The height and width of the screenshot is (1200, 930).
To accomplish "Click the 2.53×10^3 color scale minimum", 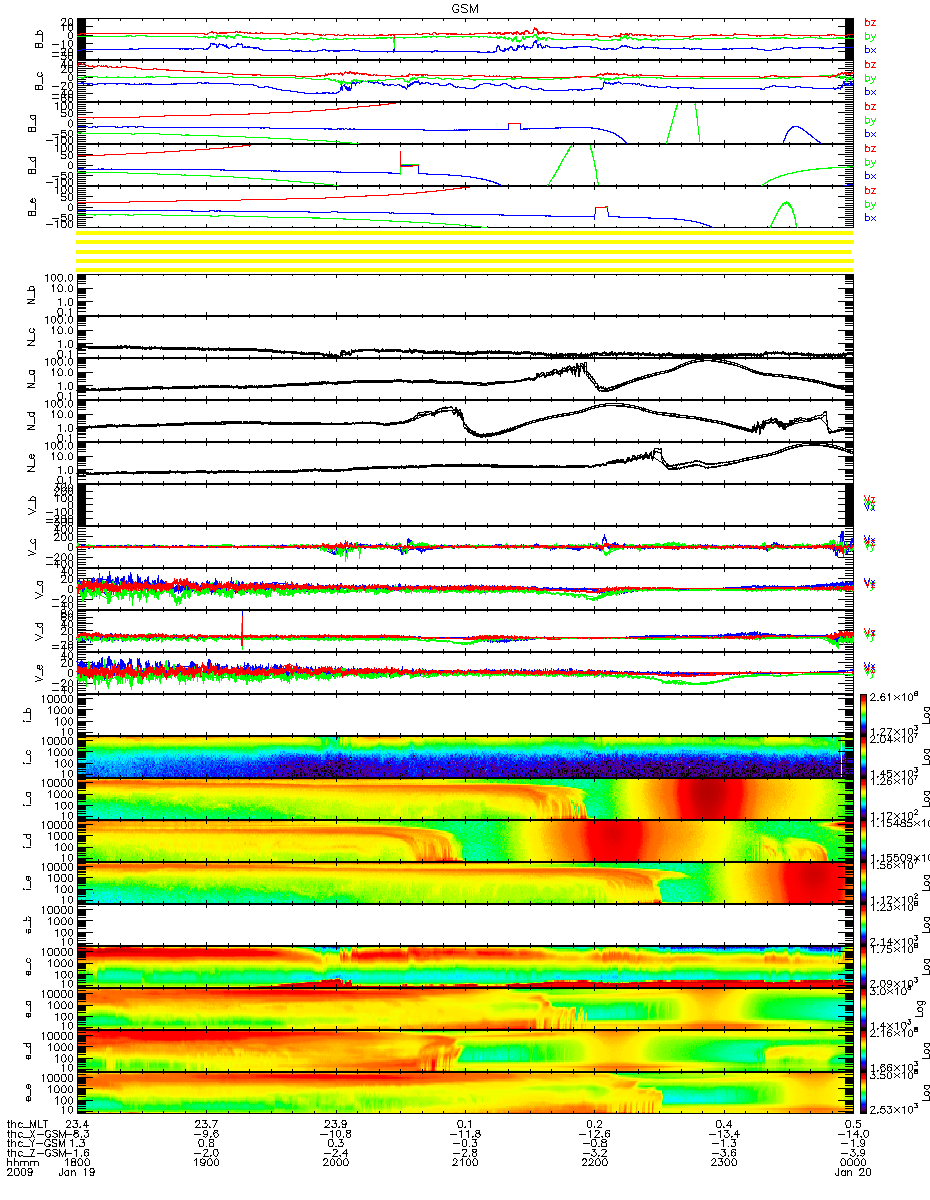I will tap(892, 1109).
